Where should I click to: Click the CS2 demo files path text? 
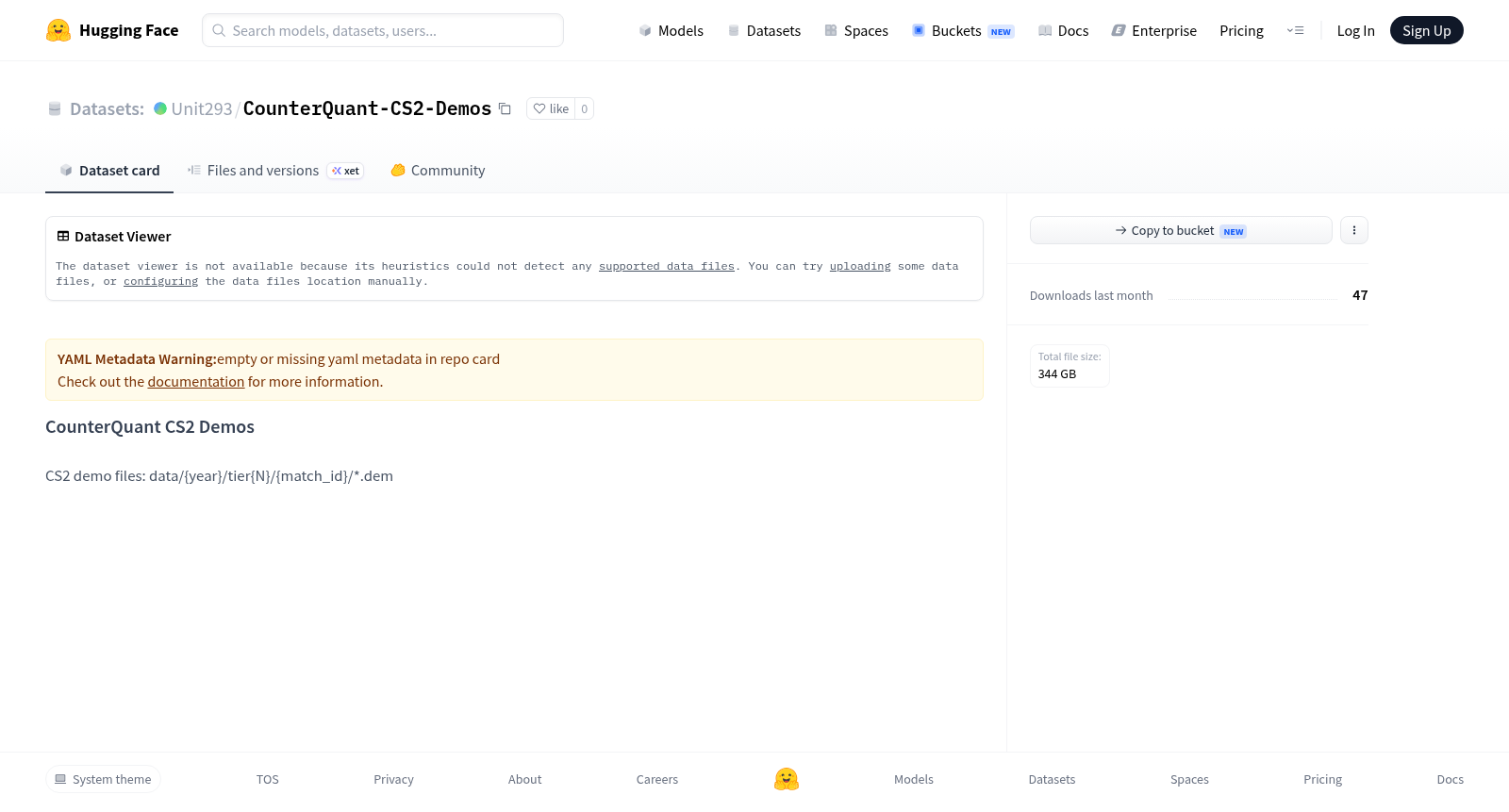coord(219,475)
